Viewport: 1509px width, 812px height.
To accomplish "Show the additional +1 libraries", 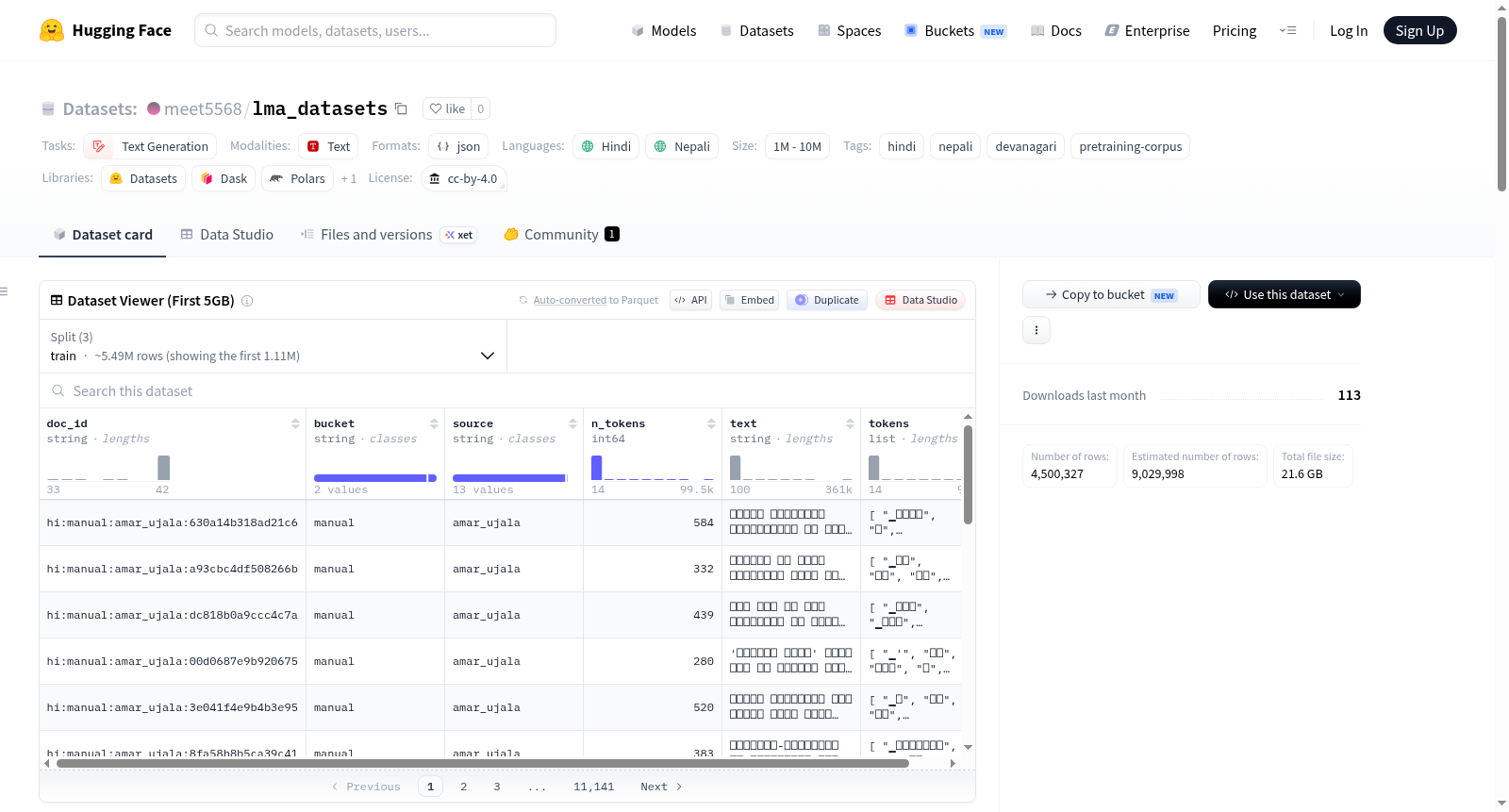I will point(348,179).
